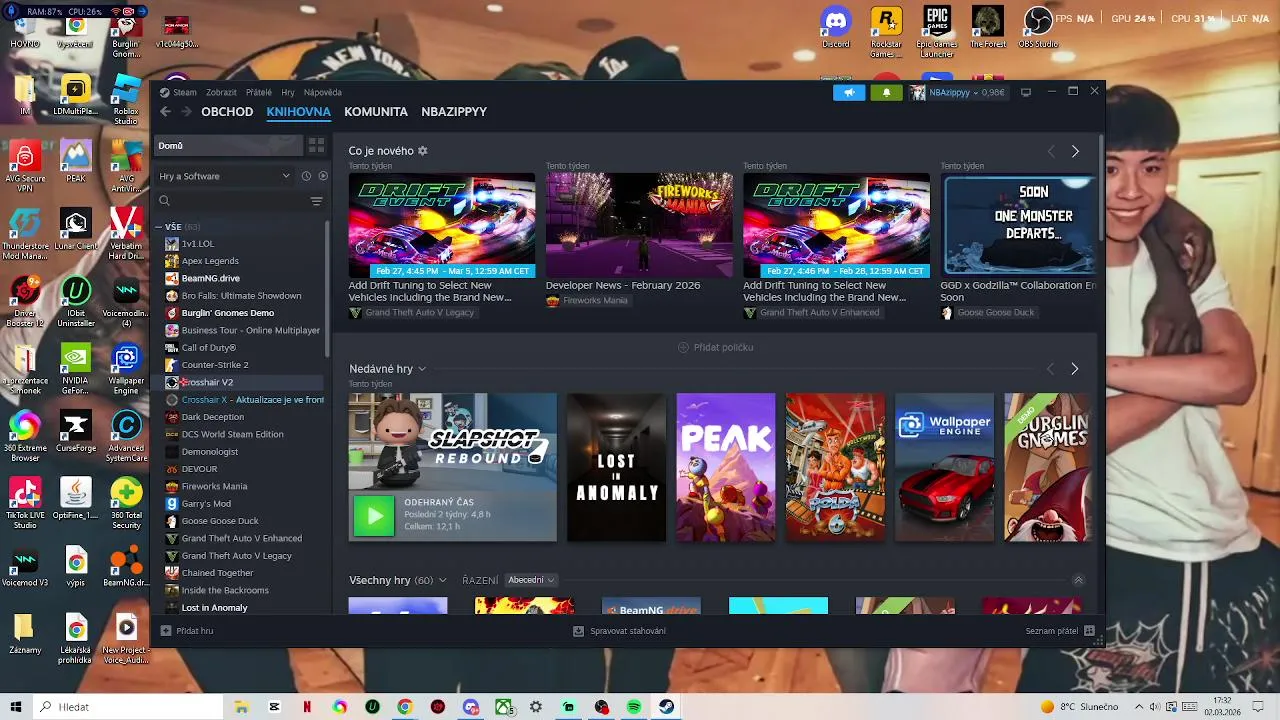
Task: Click the Domů library home button
Action: 228,146
